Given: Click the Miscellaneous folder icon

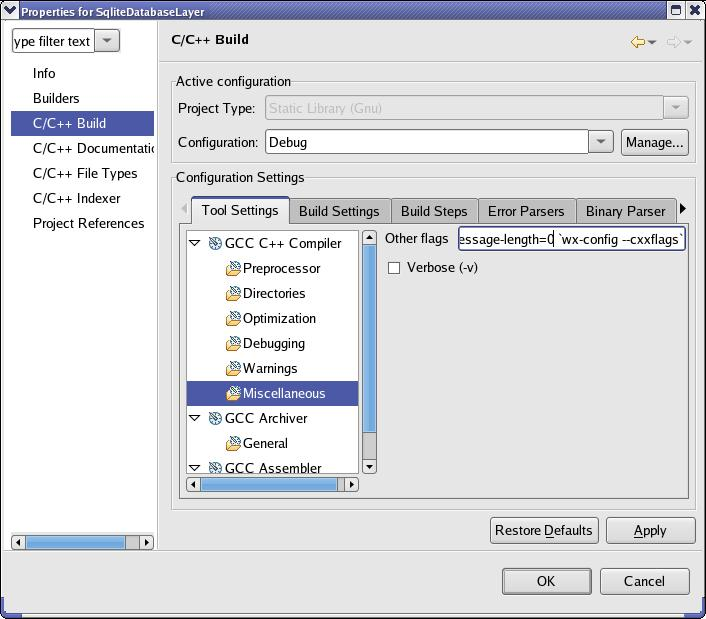Looking at the screenshot, I should point(233,393).
